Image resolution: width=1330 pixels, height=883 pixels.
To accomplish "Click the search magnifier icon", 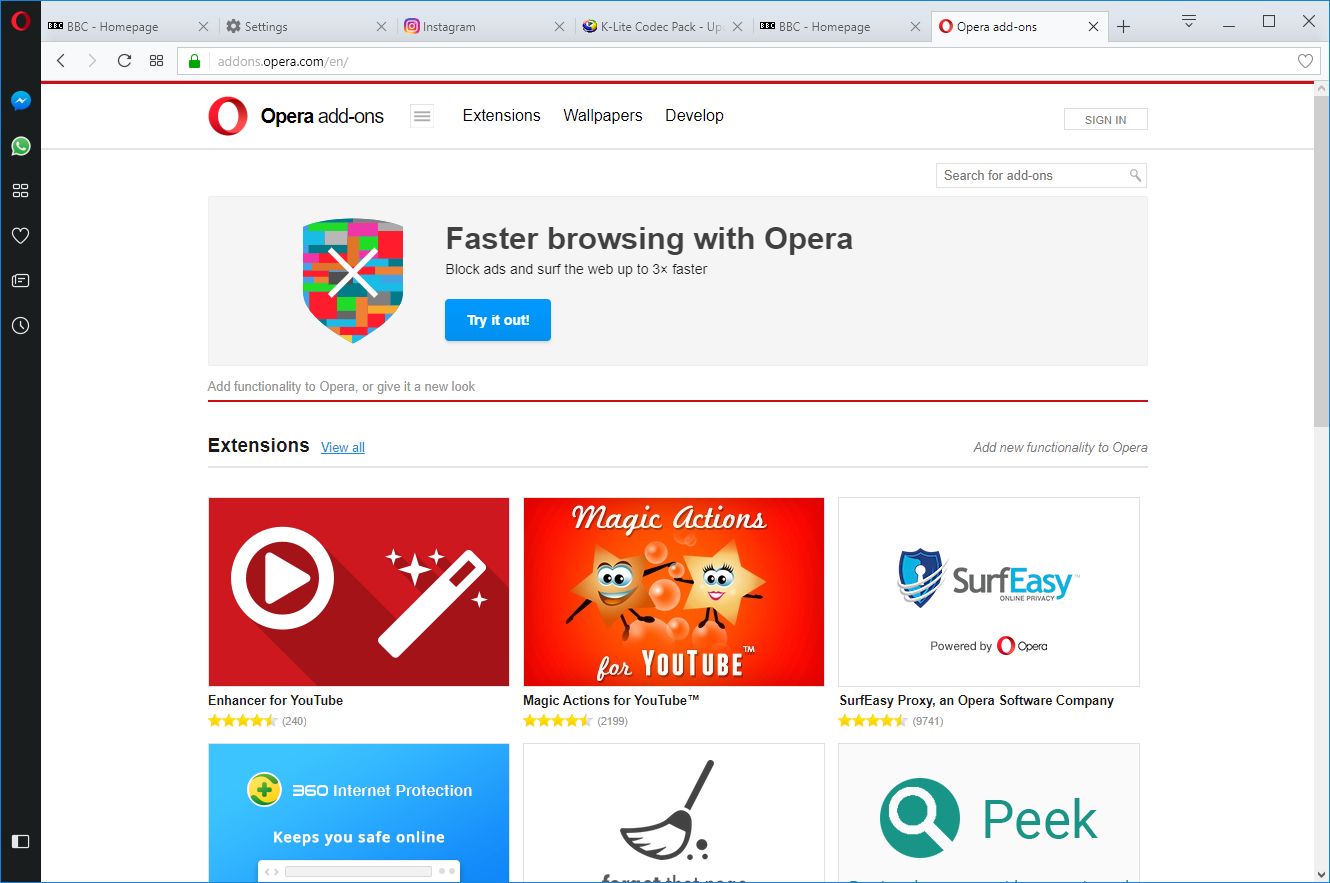I will click(1135, 175).
